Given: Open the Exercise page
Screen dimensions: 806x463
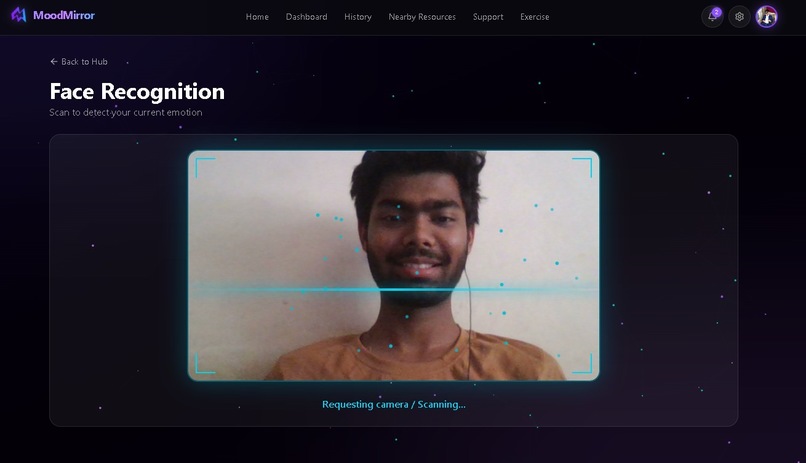Looking at the screenshot, I should coord(535,17).
